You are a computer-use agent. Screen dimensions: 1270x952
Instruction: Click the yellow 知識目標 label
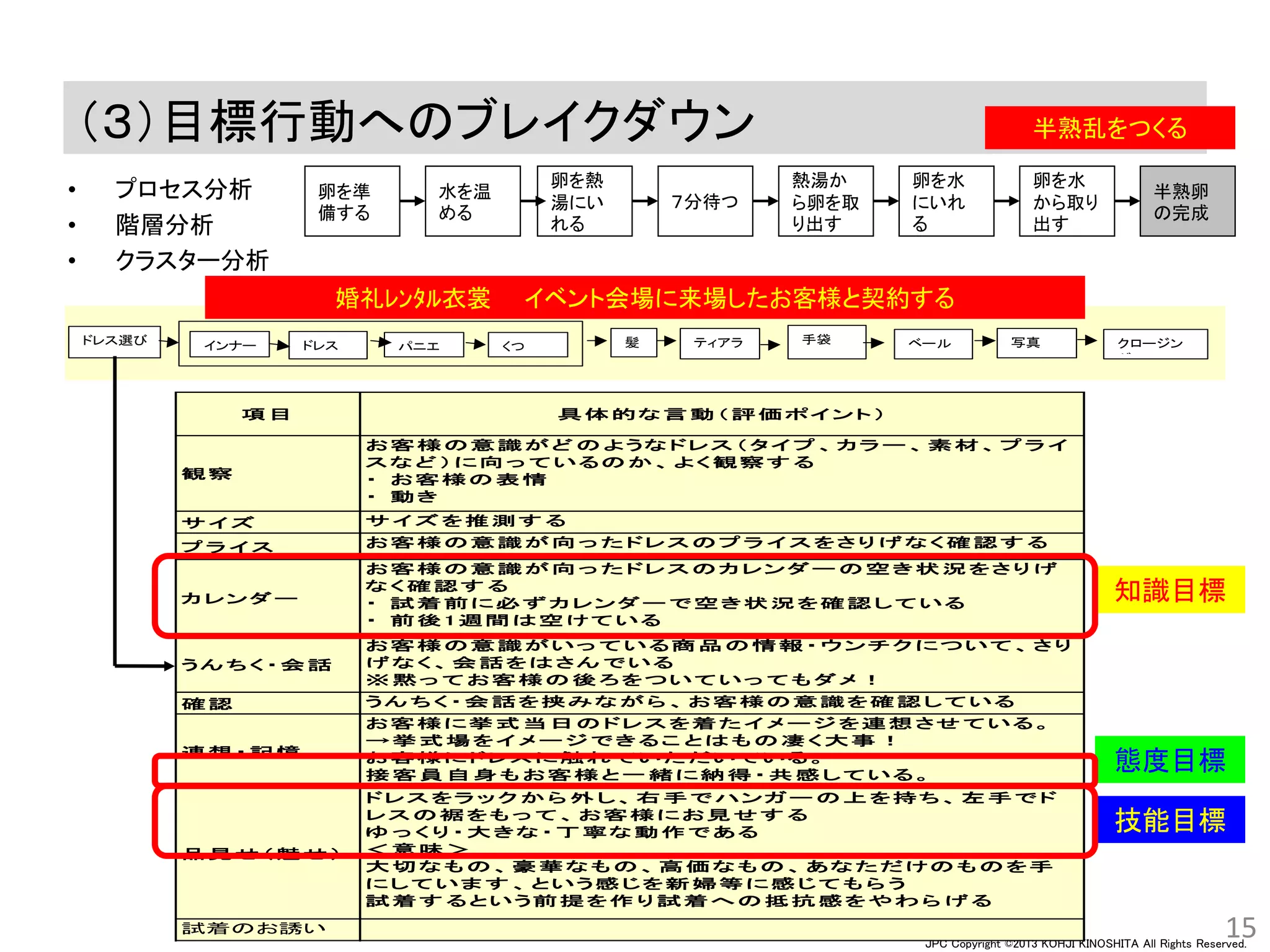pyautogui.click(x=1170, y=589)
